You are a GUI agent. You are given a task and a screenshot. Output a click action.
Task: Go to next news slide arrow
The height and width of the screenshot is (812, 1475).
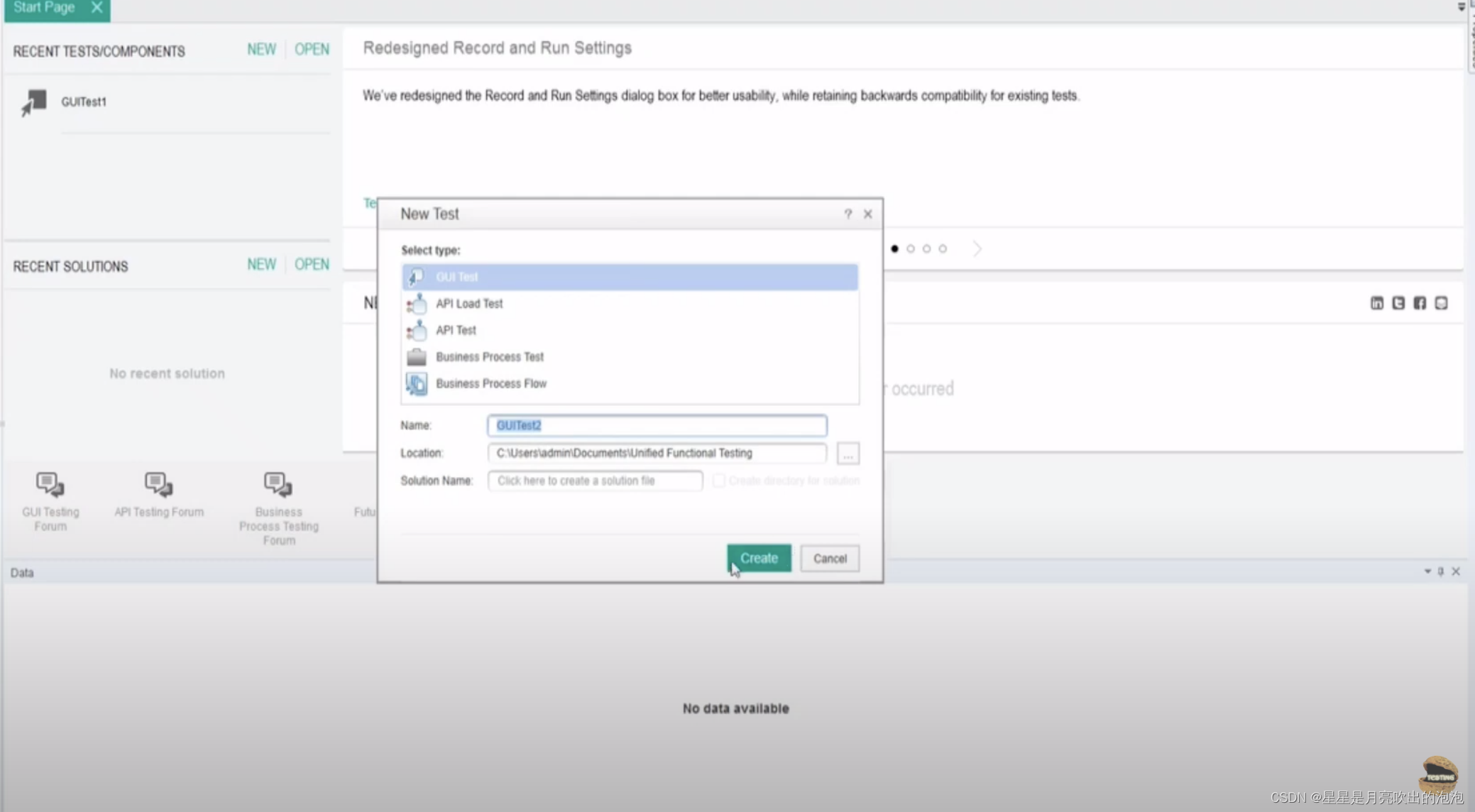977,248
